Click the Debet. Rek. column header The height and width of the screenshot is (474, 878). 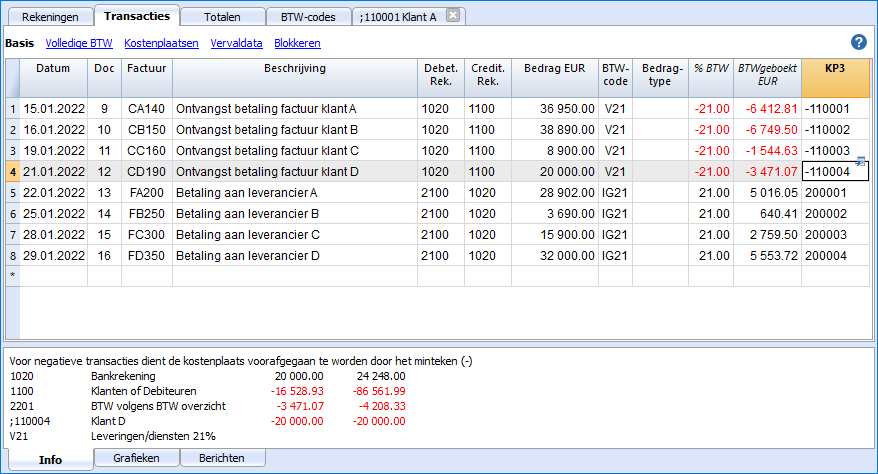click(x=441, y=78)
